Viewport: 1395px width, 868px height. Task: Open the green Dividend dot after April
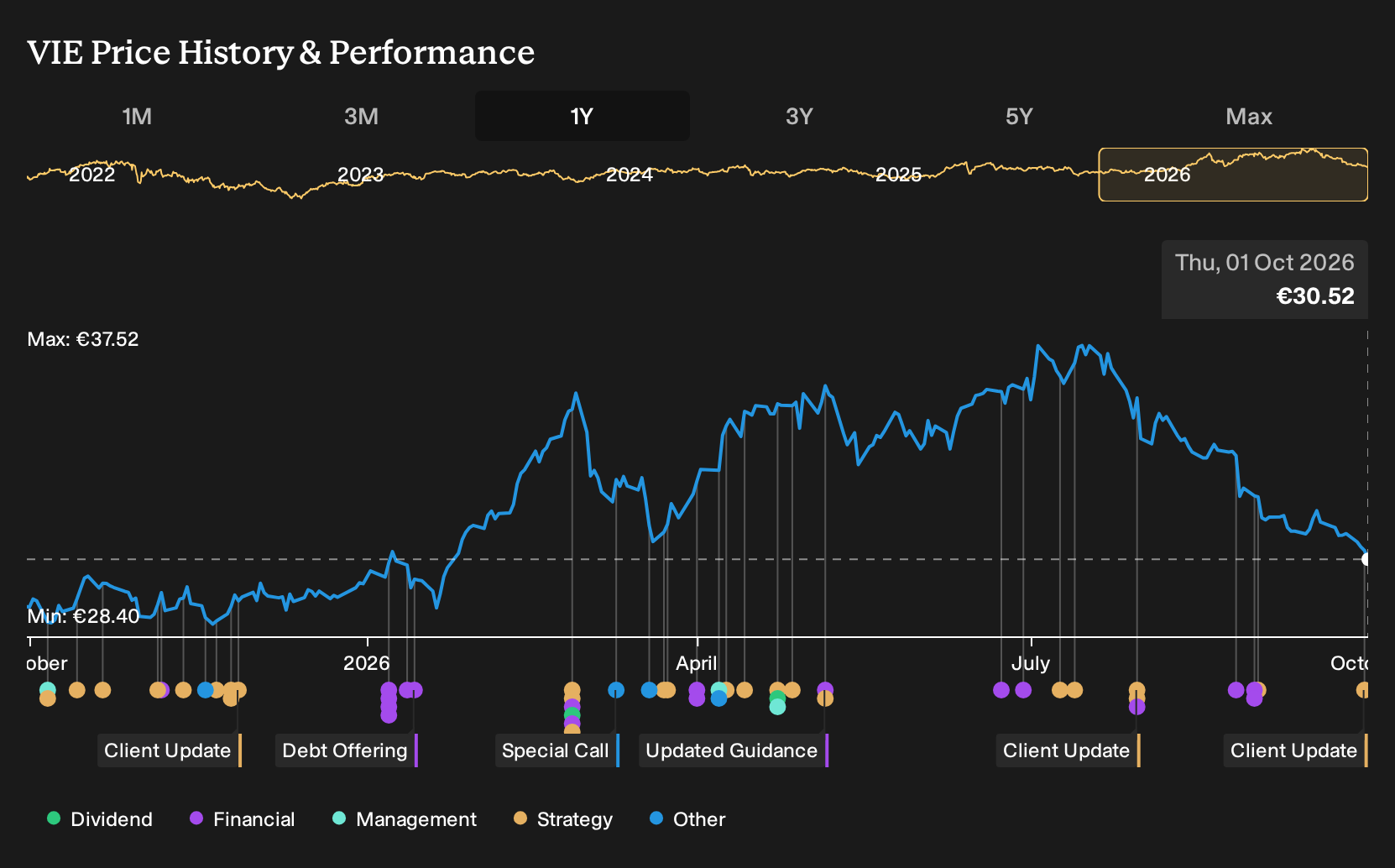(777, 698)
